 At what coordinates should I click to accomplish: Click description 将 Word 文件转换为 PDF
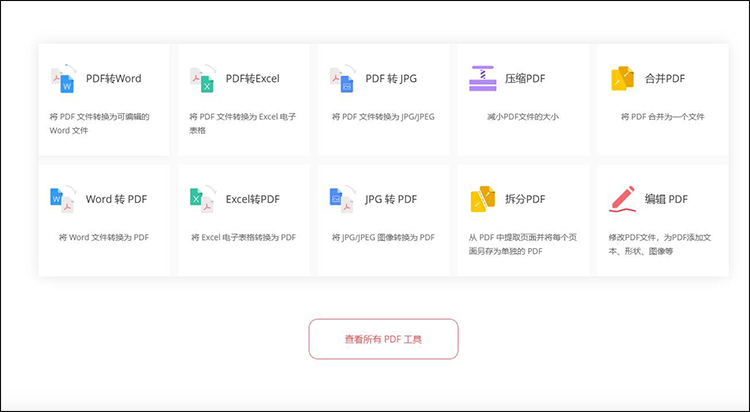click(x=104, y=237)
